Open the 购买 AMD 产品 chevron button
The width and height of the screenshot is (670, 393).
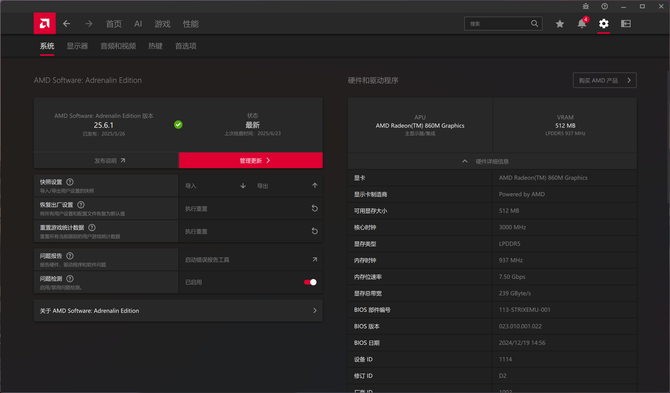coord(604,80)
